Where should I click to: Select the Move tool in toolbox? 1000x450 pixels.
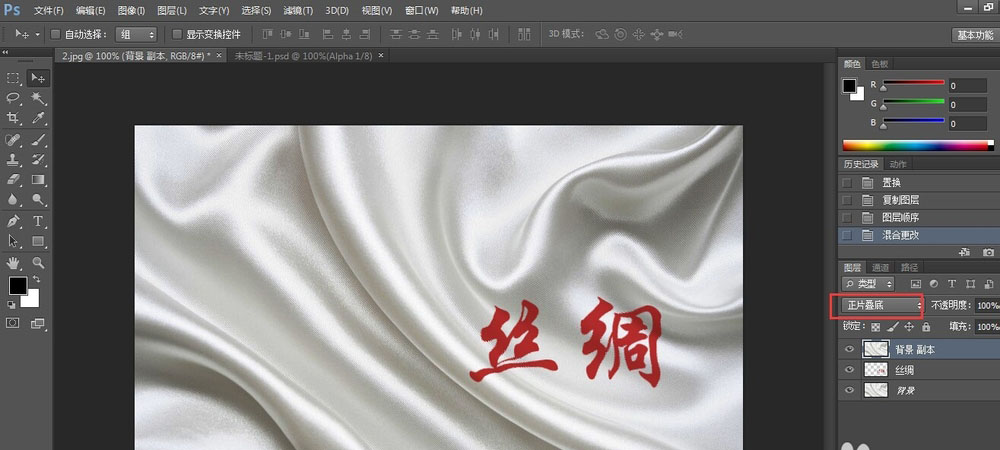(38, 78)
